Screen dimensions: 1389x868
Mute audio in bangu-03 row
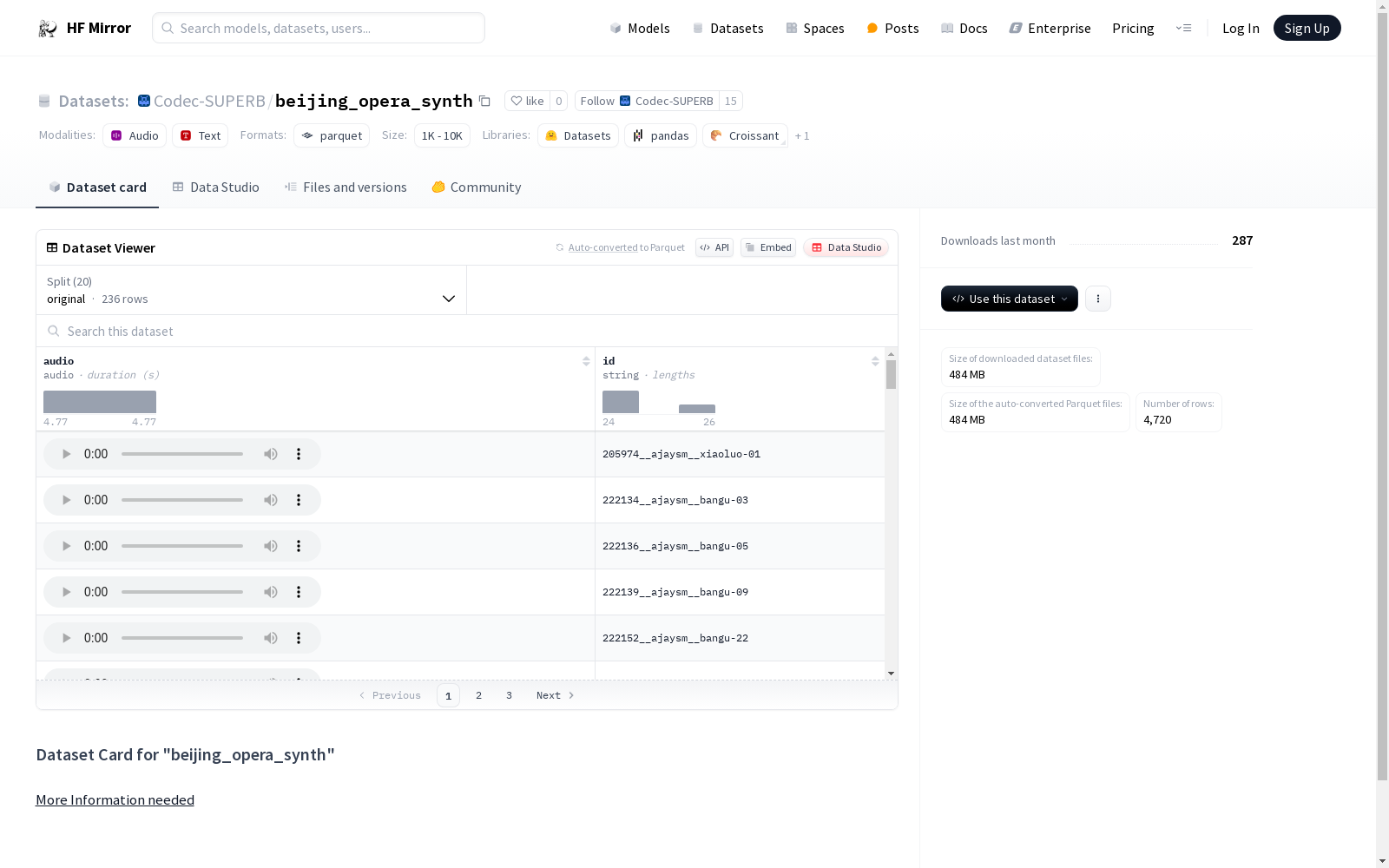tap(271, 500)
